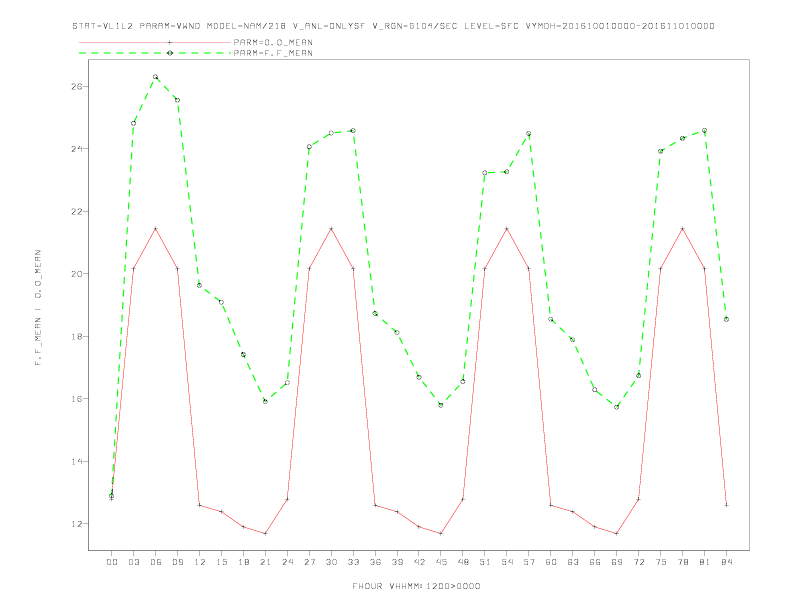
Task: Click the F.F_MEAN | O.O_MEAN y-axis title
Action: coord(38,308)
